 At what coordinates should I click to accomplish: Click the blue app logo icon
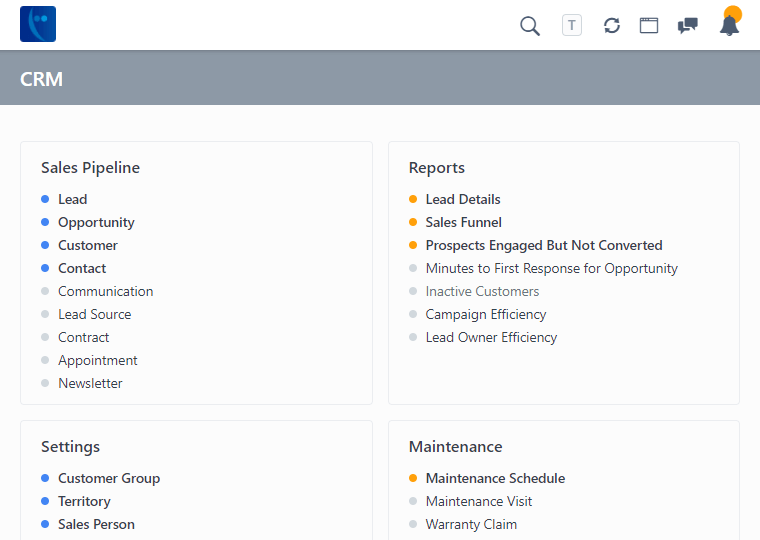pyautogui.click(x=38, y=24)
